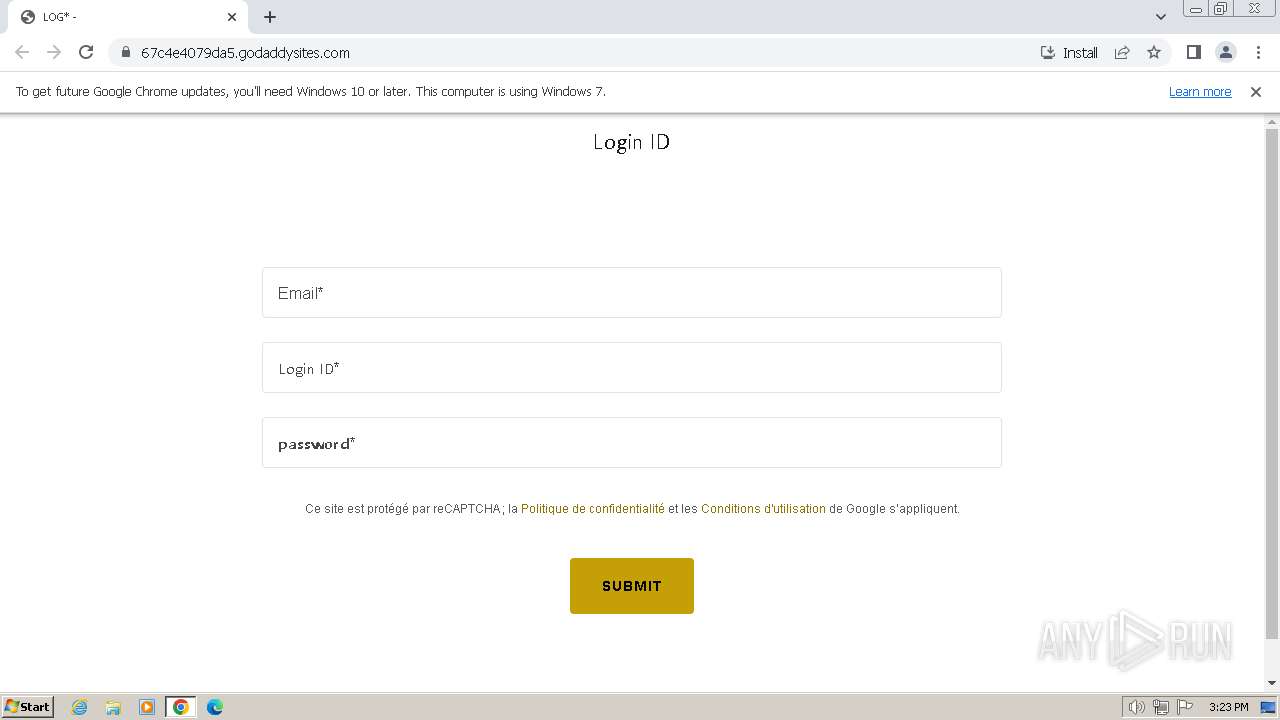Open Windows Media Player from taskbar
The width and height of the screenshot is (1280, 720).
pos(147,707)
